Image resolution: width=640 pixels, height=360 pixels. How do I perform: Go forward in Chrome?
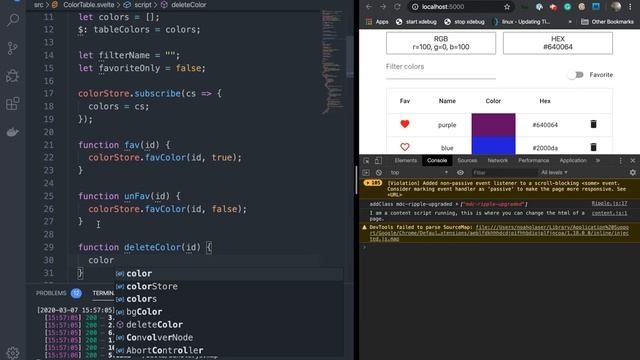click(x=383, y=7)
